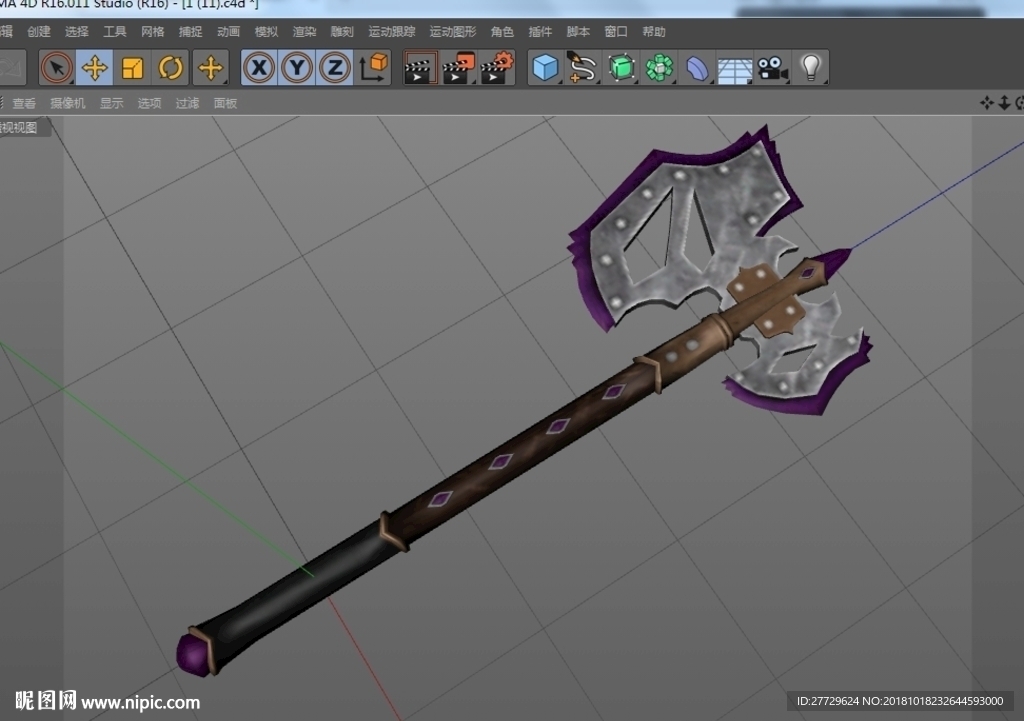Expand the deformer objects group

pos(697,68)
